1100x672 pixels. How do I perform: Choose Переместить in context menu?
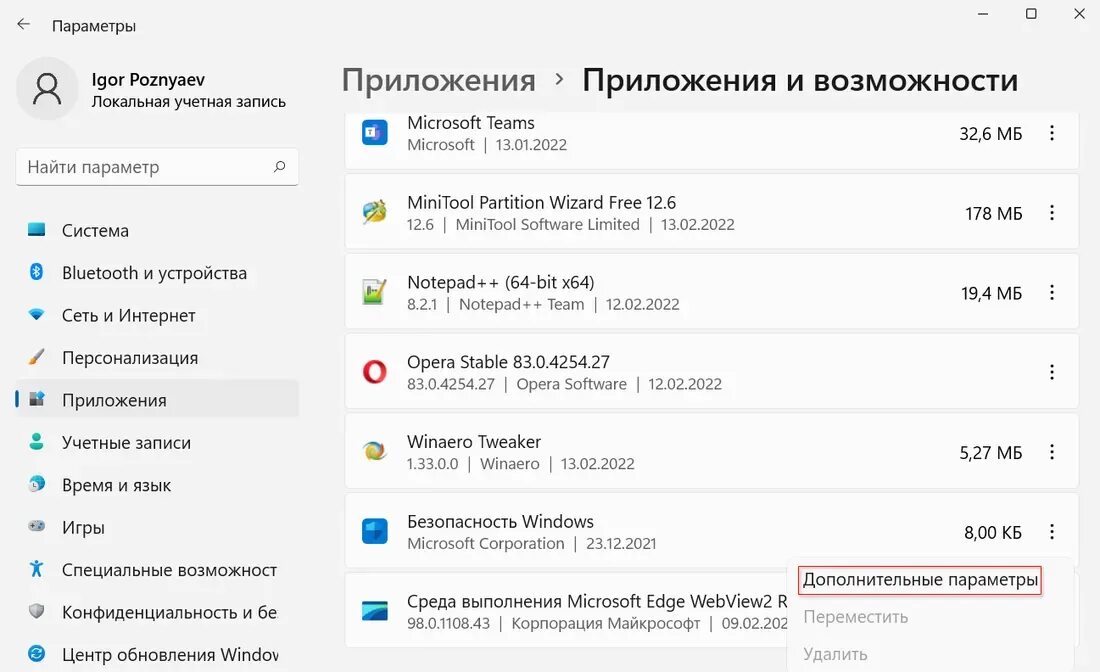[856, 617]
